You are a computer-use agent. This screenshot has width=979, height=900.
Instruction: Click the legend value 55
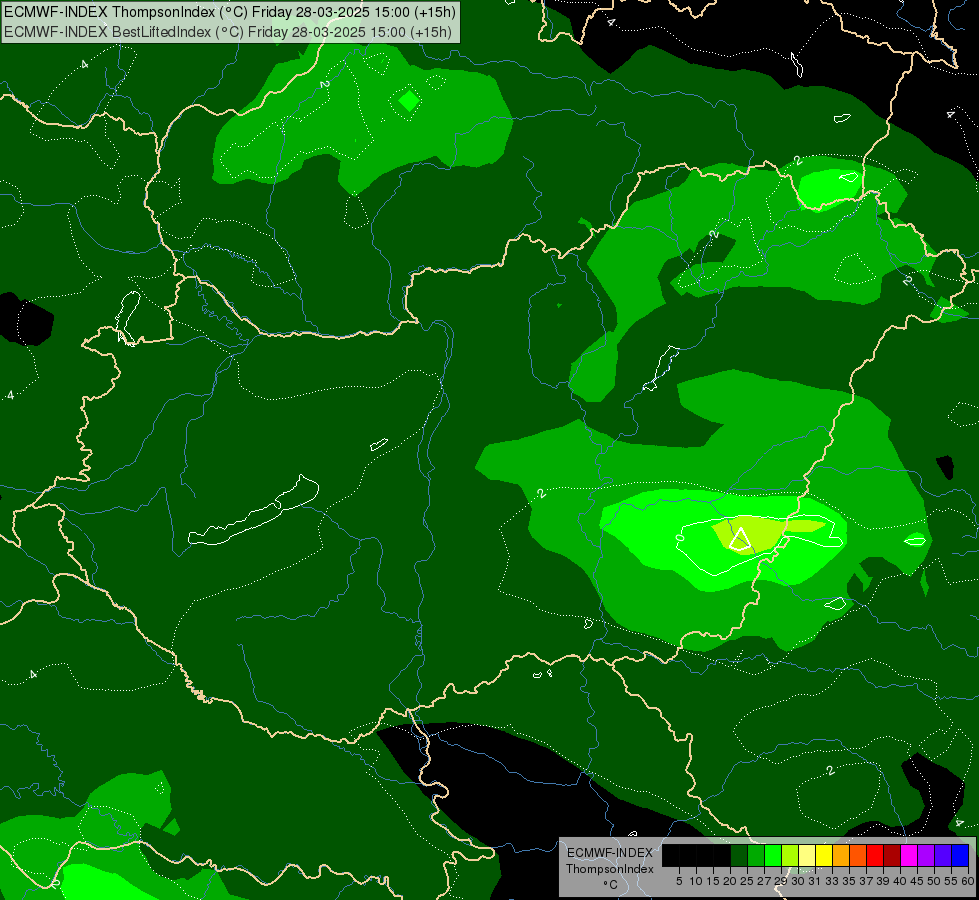951,881
